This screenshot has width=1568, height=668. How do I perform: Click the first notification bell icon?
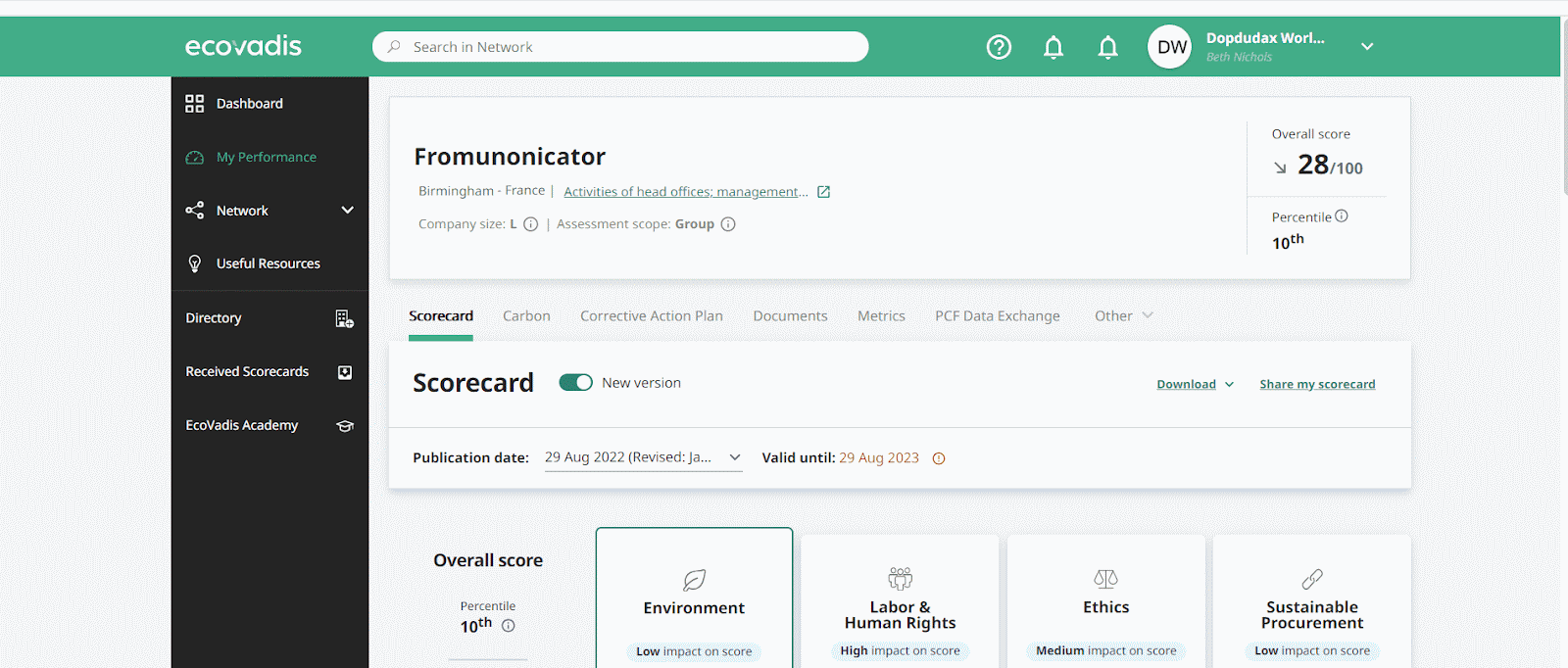pyautogui.click(x=1053, y=47)
